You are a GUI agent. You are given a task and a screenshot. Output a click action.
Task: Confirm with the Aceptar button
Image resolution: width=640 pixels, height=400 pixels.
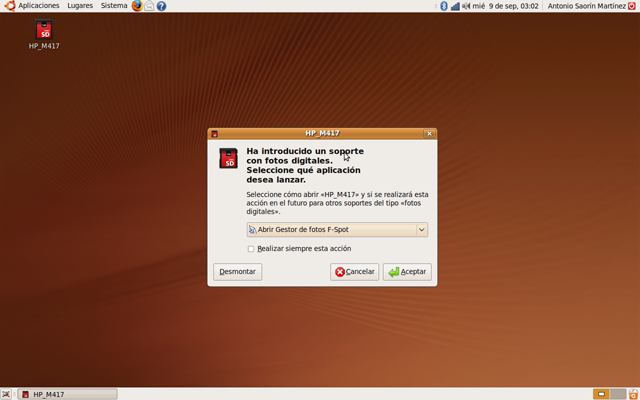pyautogui.click(x=407, y=272)
